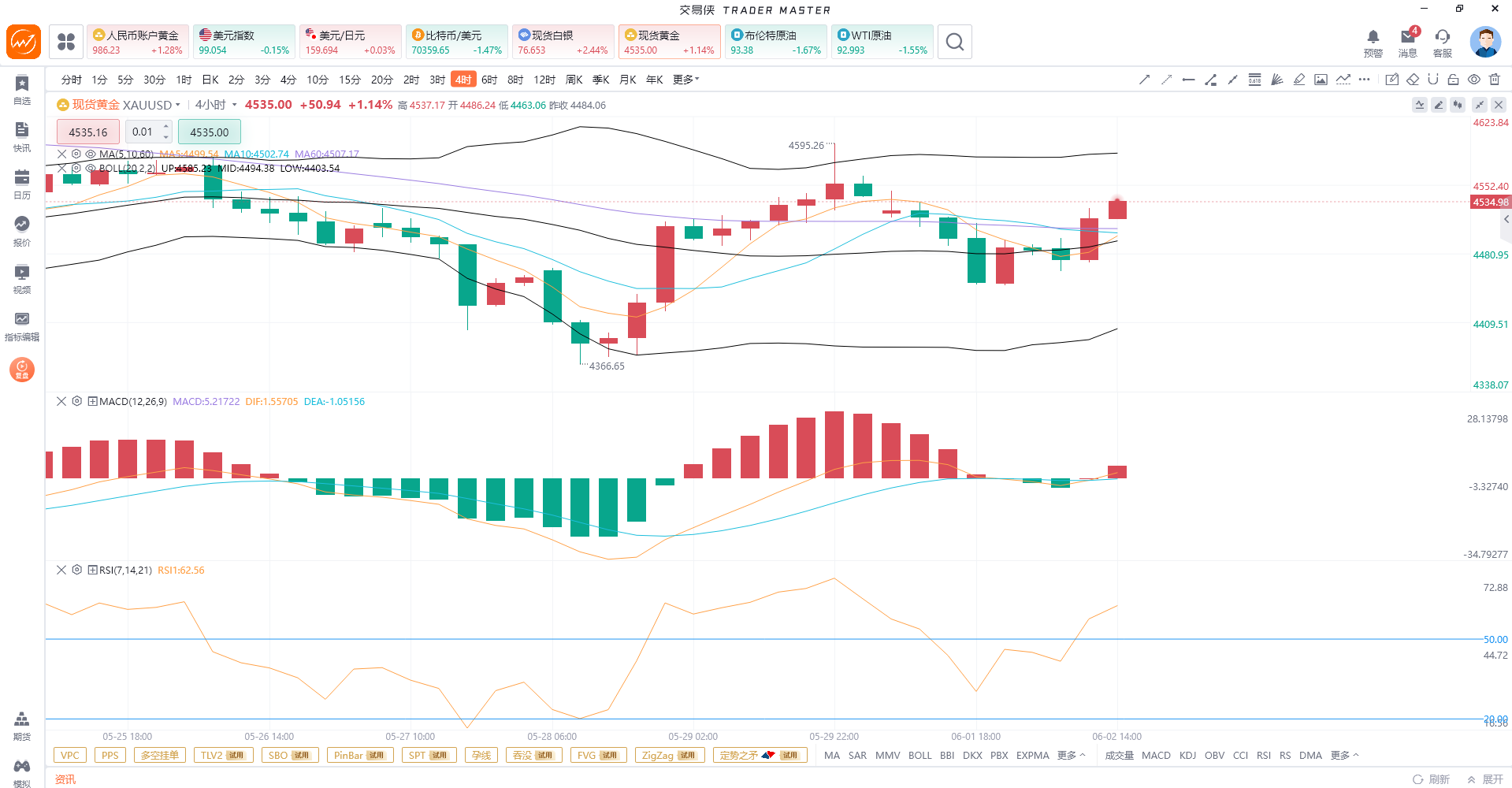
Task: Open futures (期货) in sidebar
Action: point(22,727)
